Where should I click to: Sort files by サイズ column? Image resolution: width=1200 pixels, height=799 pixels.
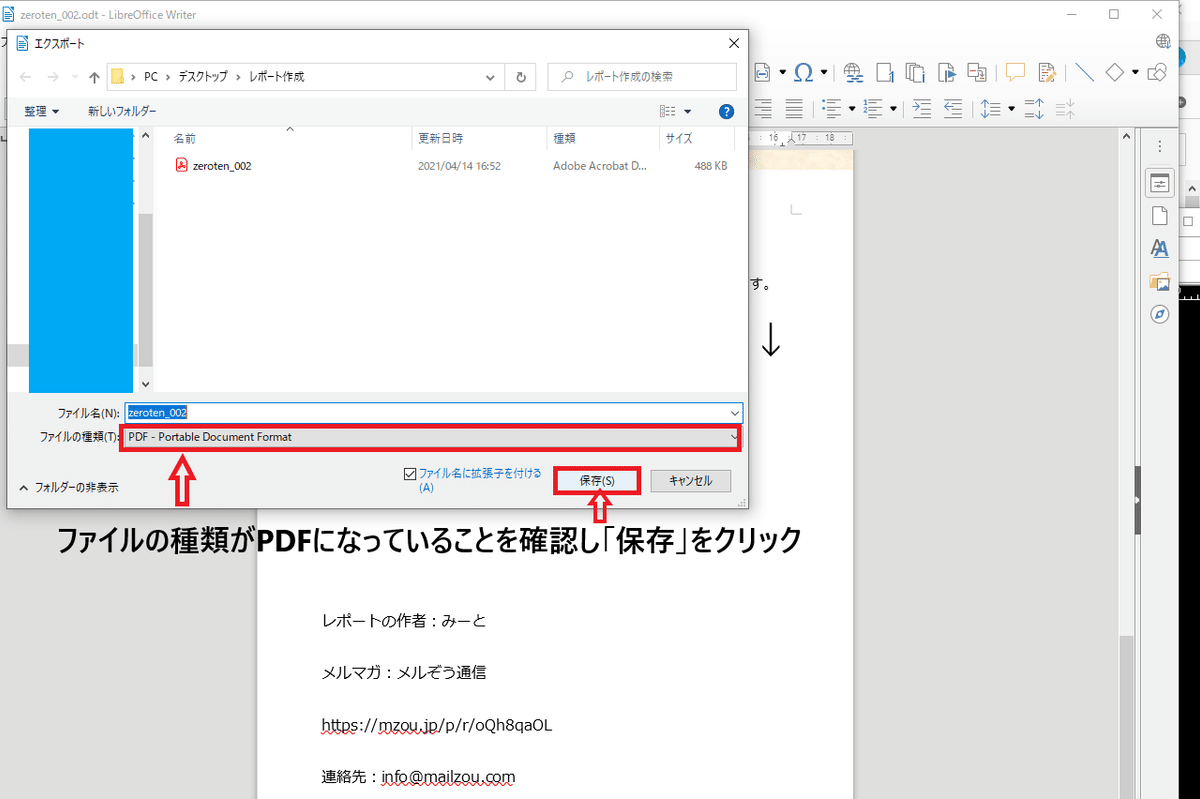(680, 138)
